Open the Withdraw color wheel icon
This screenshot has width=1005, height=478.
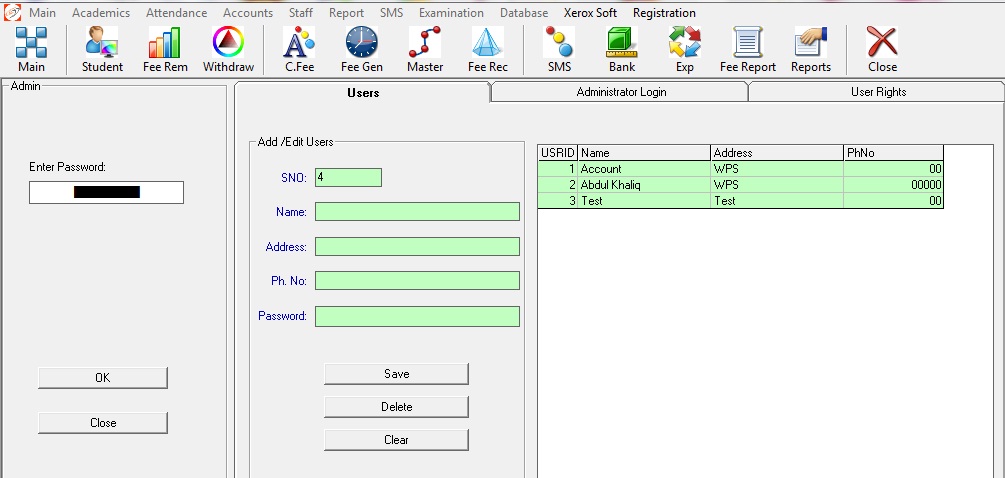[x=228, y=50]
